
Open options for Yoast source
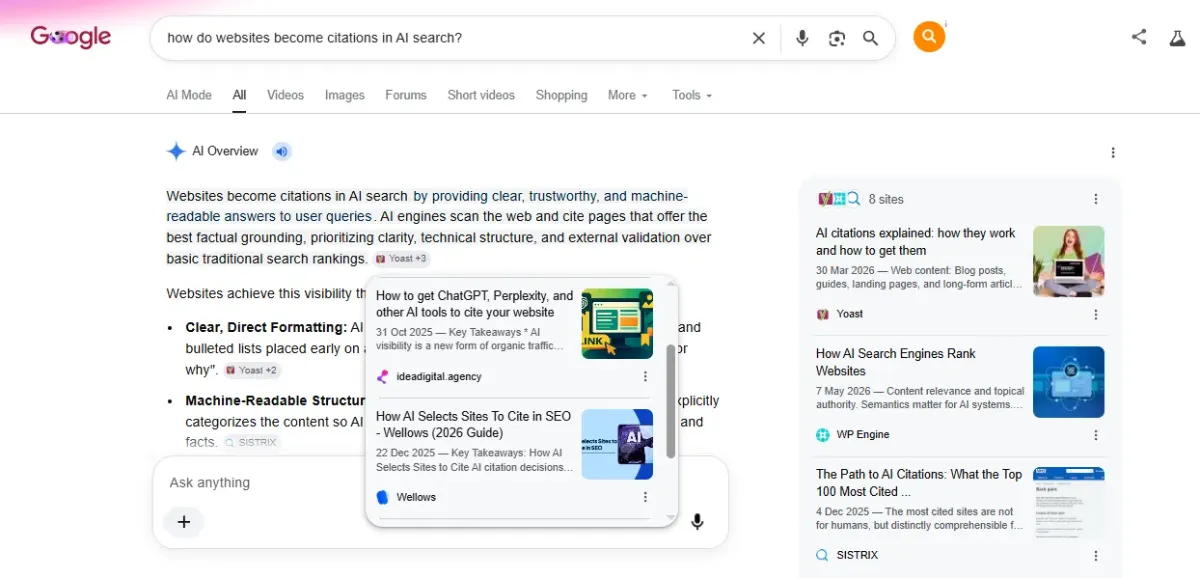[1096, 314]
